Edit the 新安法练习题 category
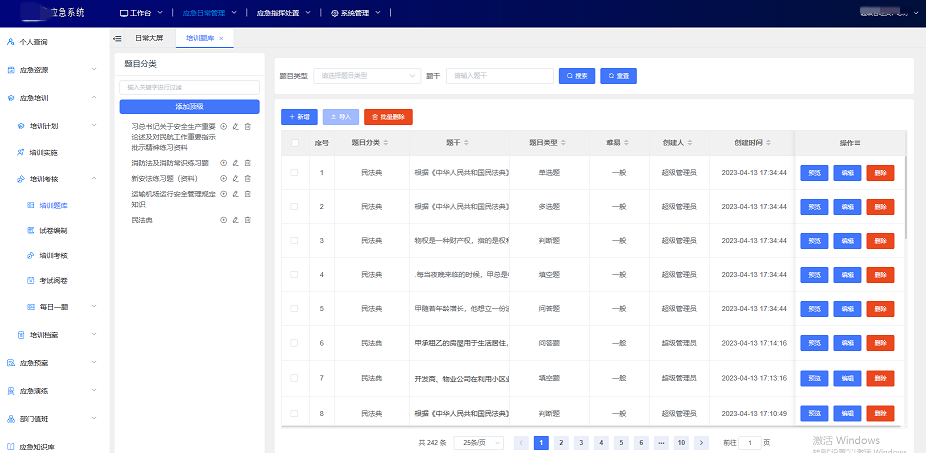Image resolution: width=926 pixels, height=453 pixels. pos(236,178)
